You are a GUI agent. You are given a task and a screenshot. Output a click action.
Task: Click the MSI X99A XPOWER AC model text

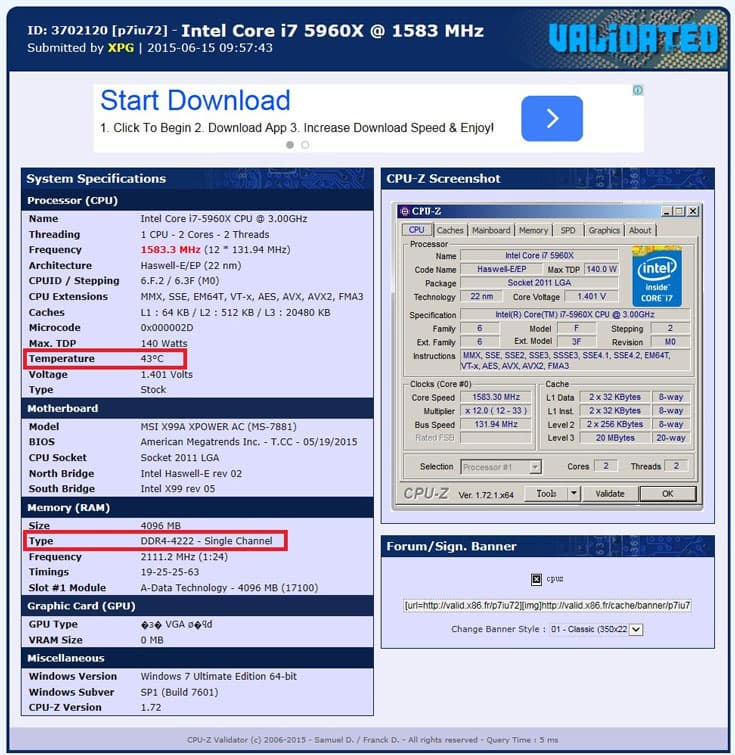point(218,427)
